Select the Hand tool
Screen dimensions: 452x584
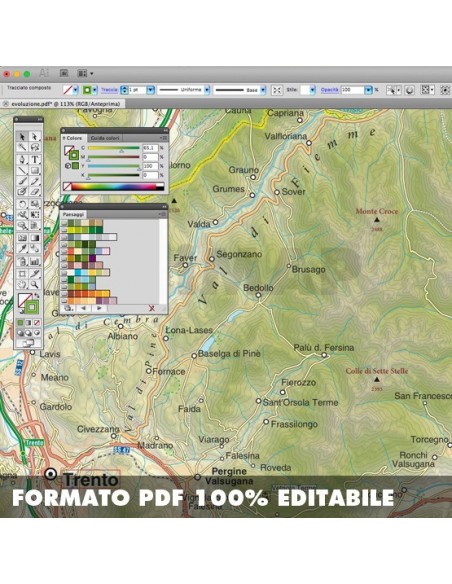coord(22,285)
